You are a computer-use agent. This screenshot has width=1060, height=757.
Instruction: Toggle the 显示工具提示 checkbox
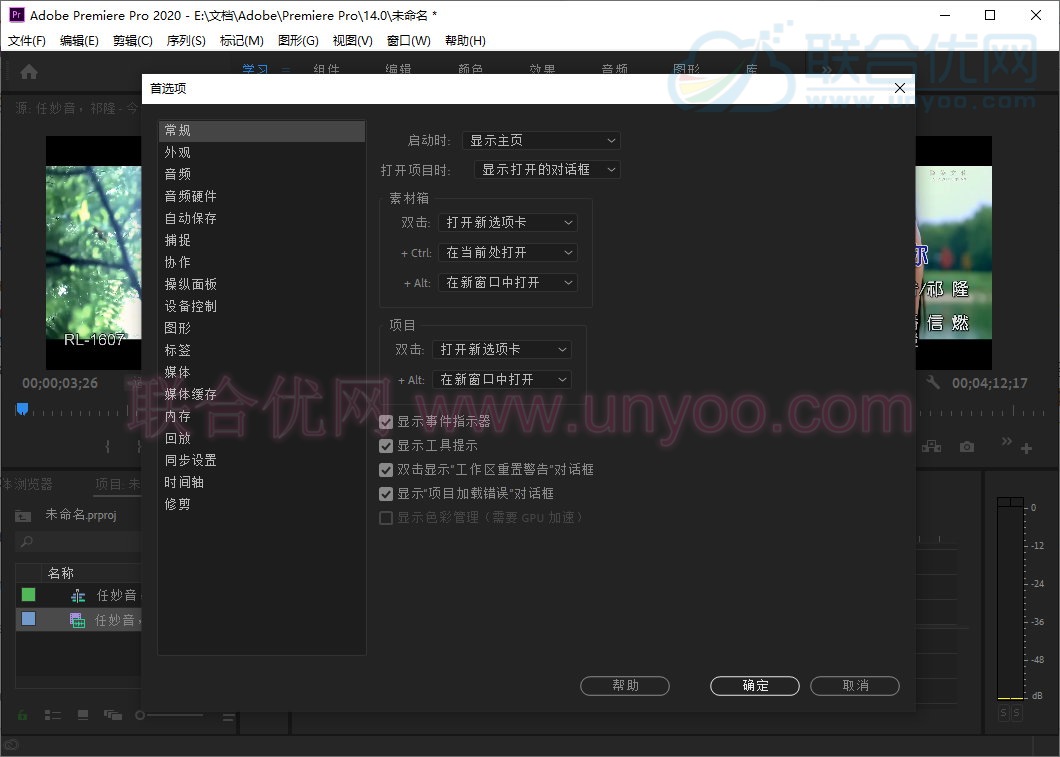[386, 446]
